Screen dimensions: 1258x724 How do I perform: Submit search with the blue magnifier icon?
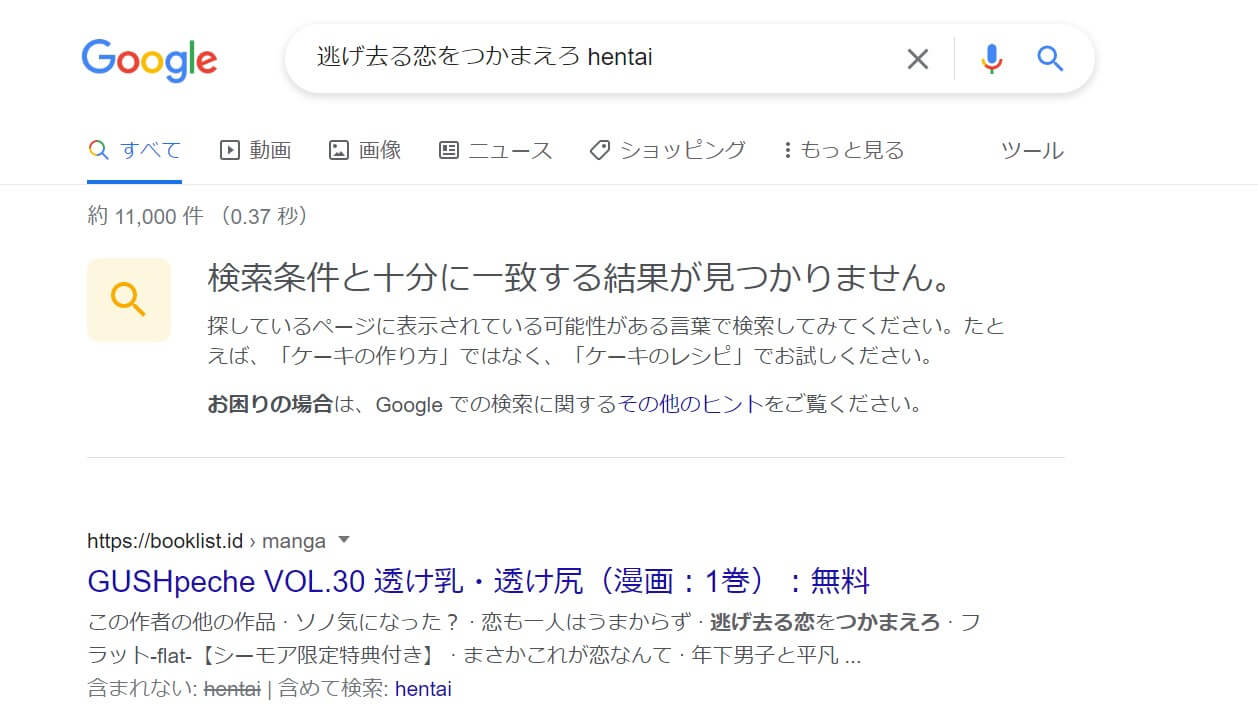(1049, 58)
